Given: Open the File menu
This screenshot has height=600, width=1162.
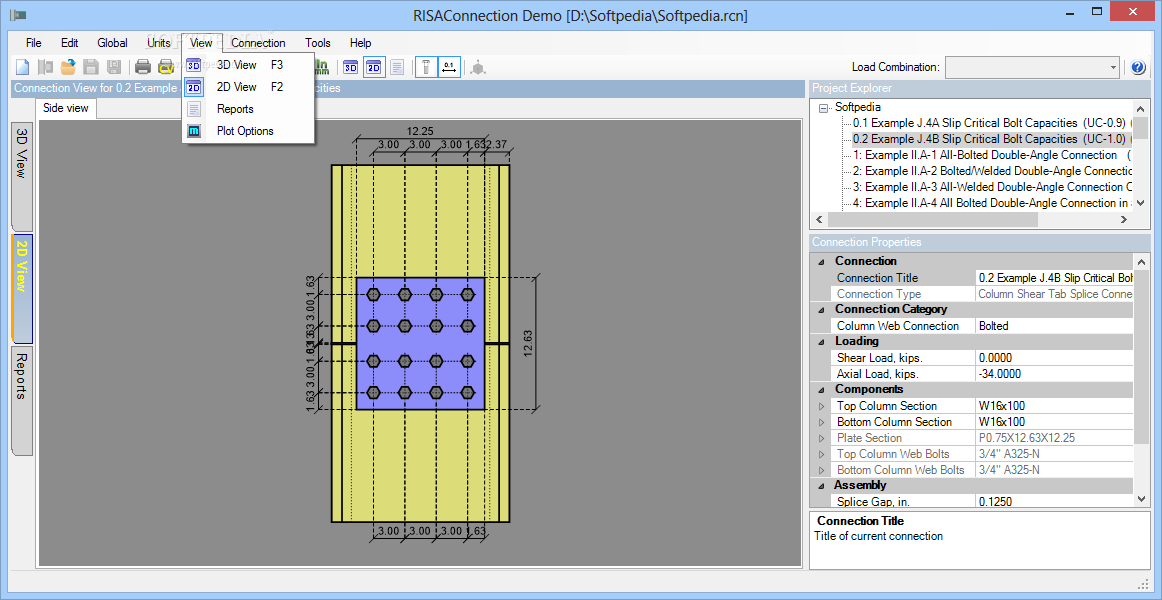Looking at the screenshot, I should click(x=33, y=43).
